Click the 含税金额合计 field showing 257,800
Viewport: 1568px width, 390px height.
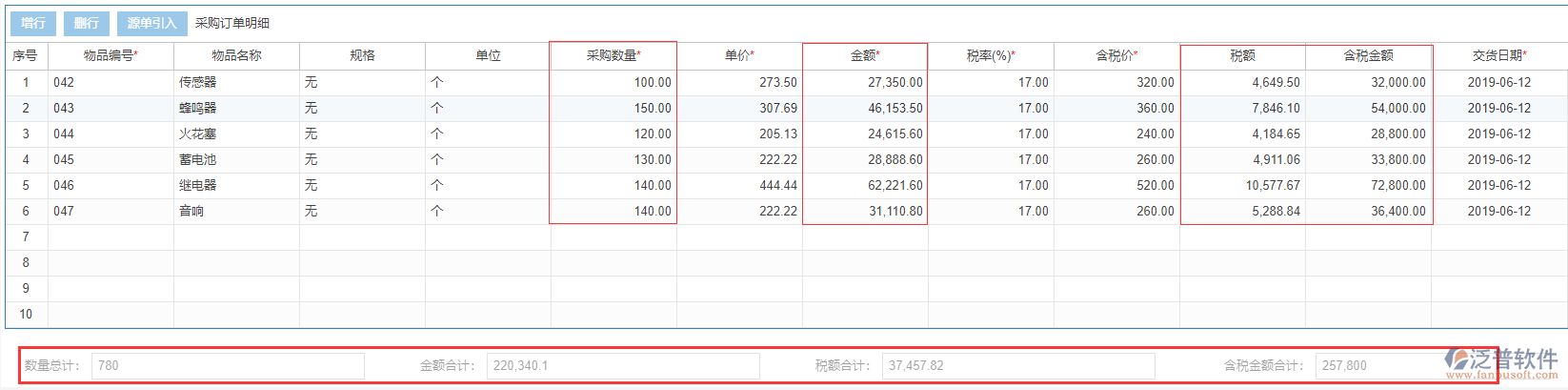click(1381, 365)
